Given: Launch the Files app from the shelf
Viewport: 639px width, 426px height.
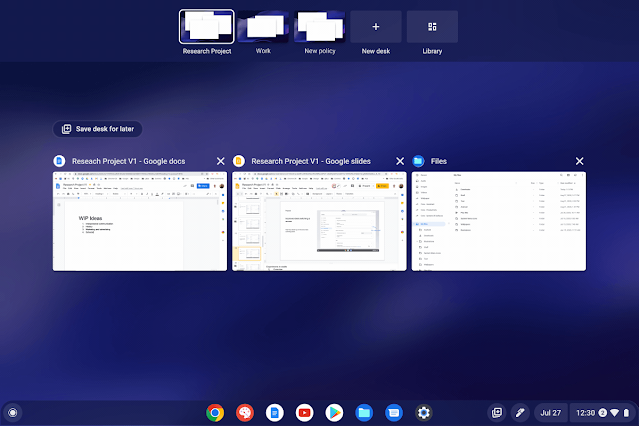Looking at the screenshot, I should pyautogui.click(x=364, y=413).
